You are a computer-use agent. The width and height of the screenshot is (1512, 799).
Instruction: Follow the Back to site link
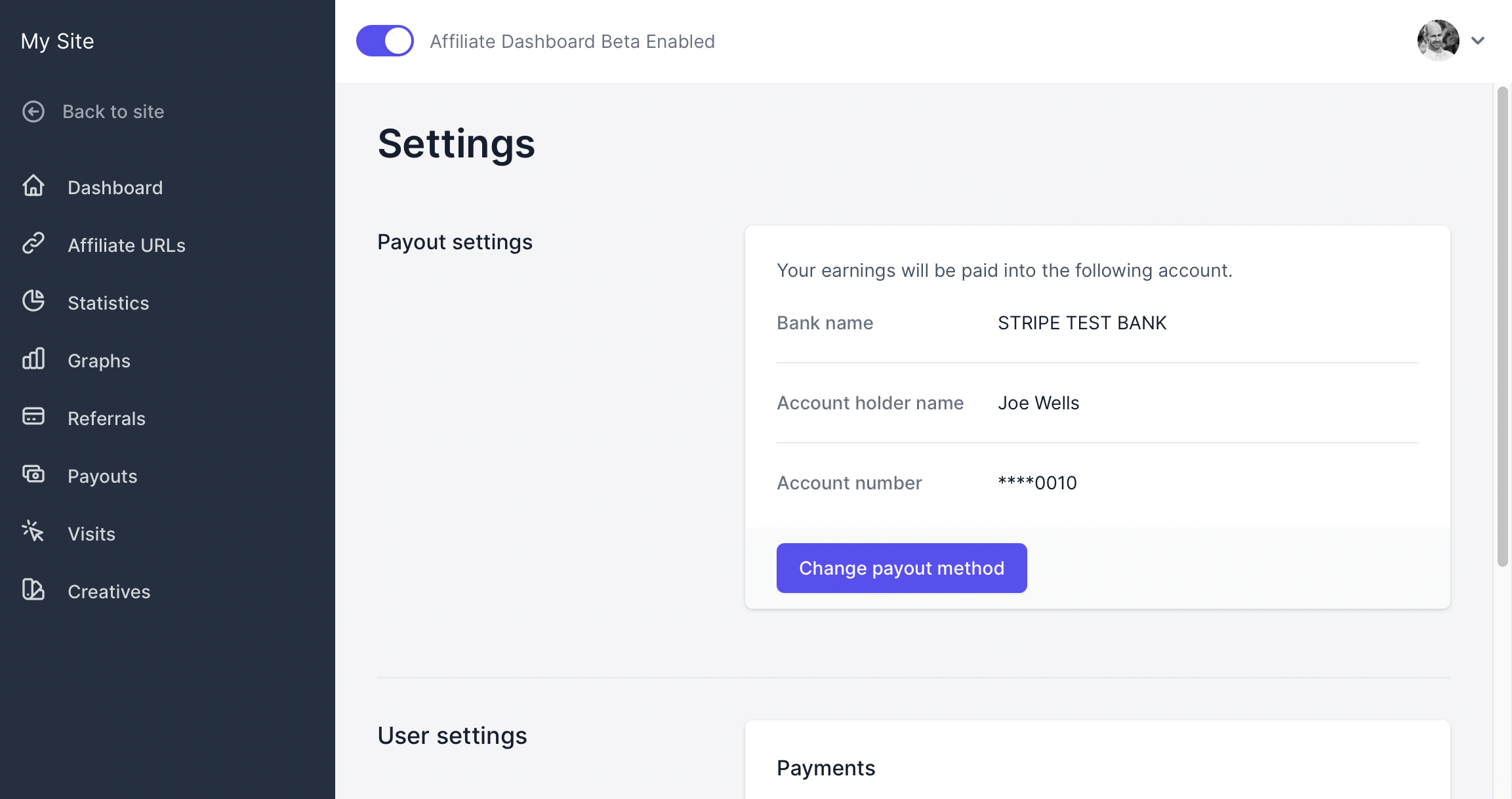click(x=113, y=112)
